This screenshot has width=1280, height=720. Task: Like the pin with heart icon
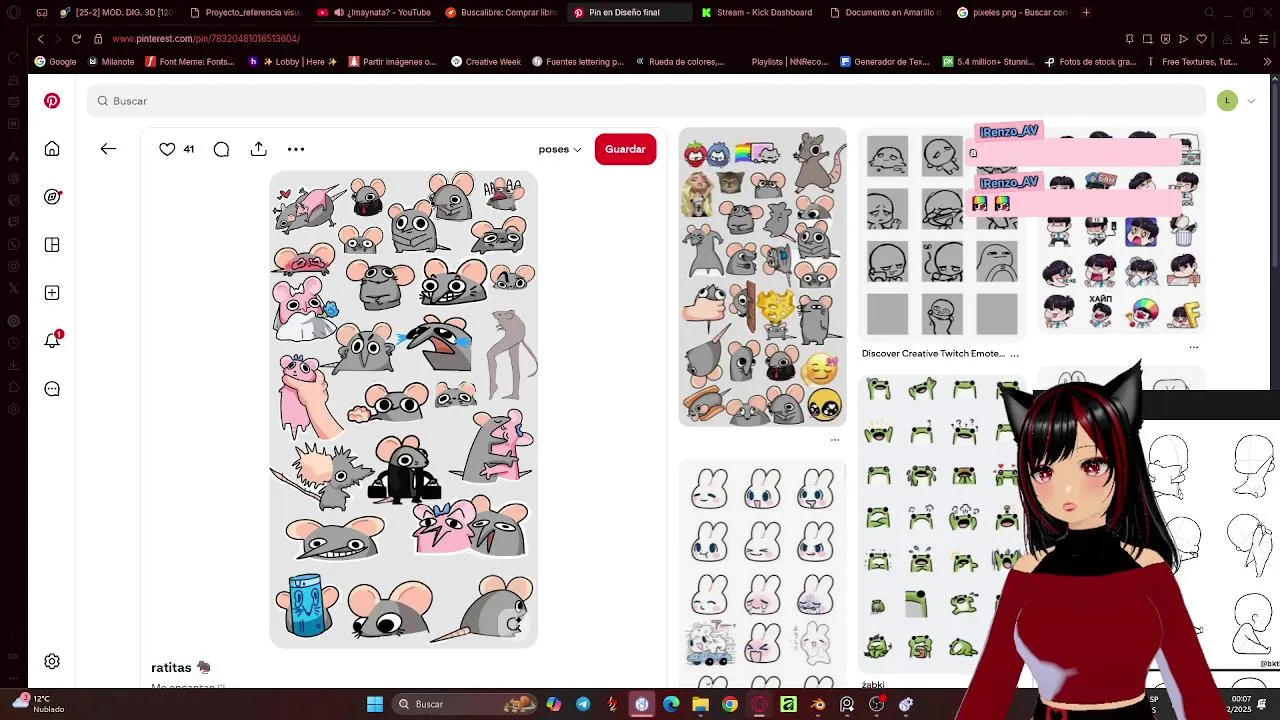pyautogui.click(x=167, y=149)
